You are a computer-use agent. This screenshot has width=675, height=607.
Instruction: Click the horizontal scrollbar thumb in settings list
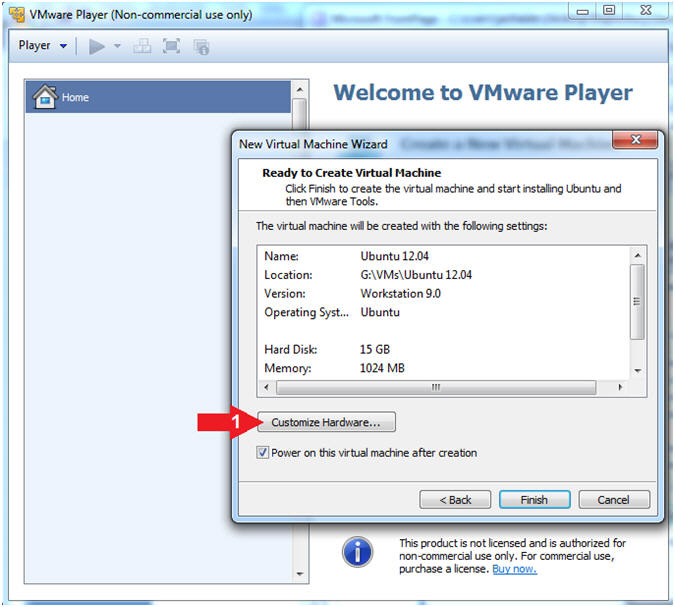[x=436, y=387]
